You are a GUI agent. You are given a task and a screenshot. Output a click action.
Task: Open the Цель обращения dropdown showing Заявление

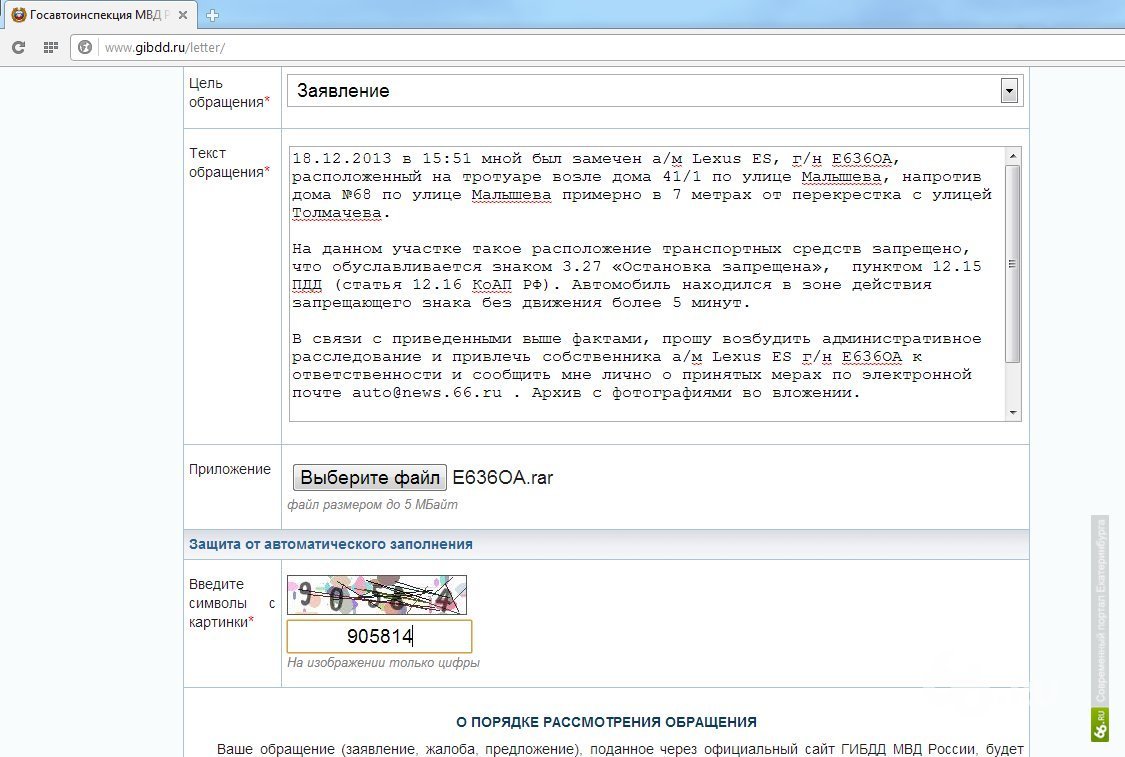point(654,91)
